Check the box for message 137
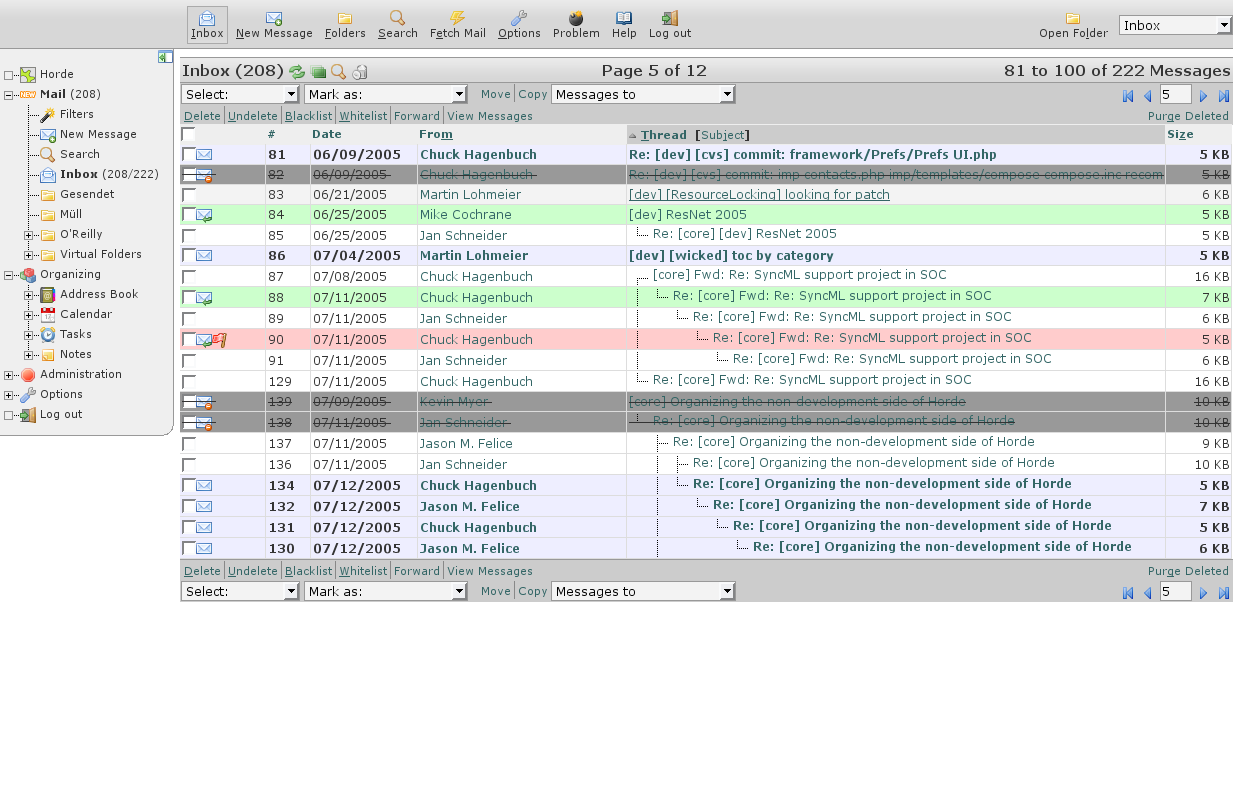The width and height of the screenshot is (1233, 788). click(189, 444)
